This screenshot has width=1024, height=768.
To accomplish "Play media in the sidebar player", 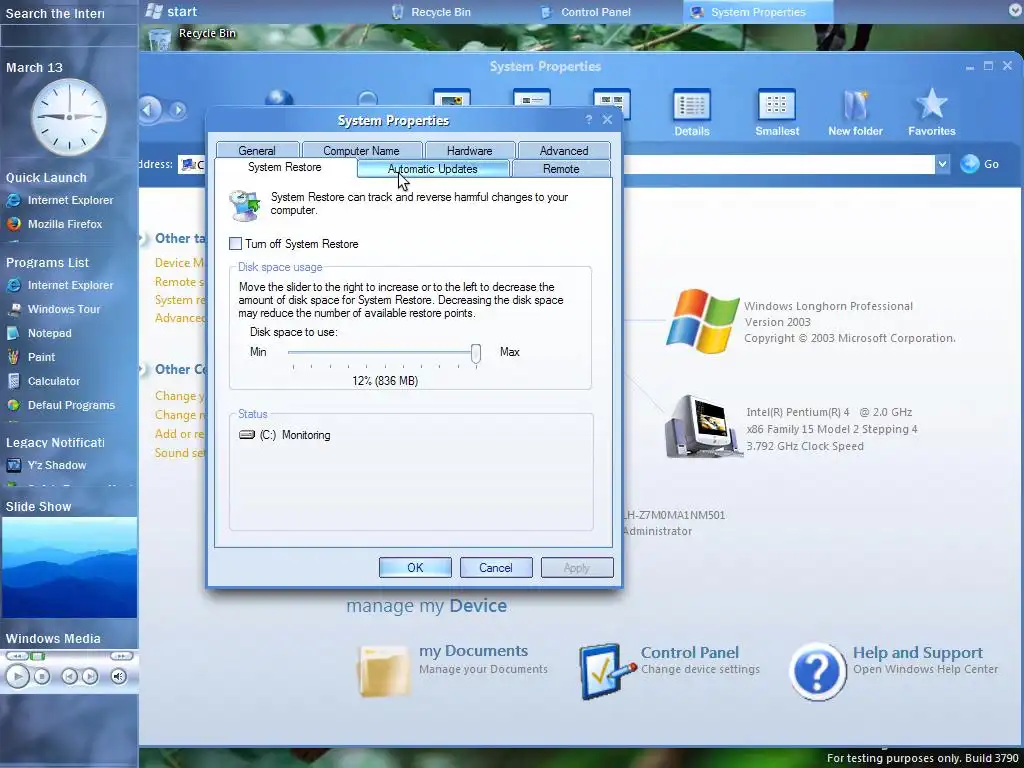I will (18, 677).
